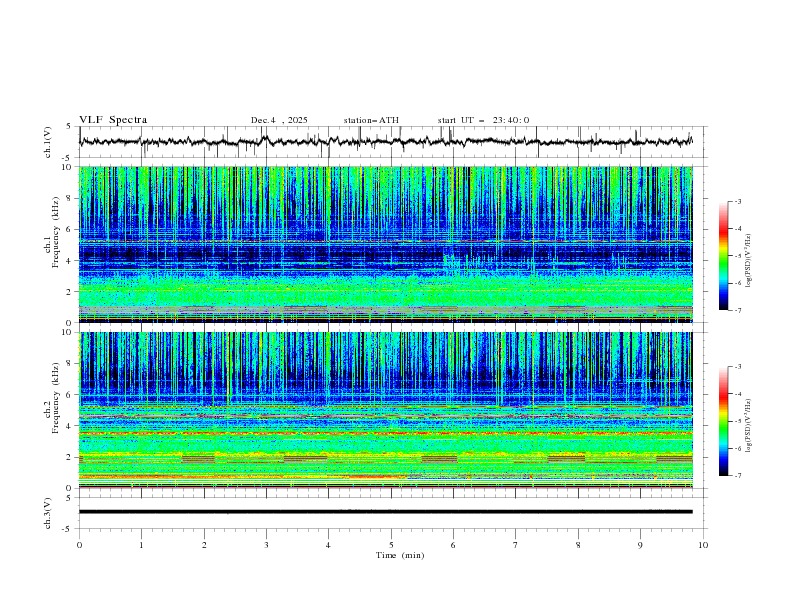Click the "8" kHz tick on ch.1 frequency axis
Screen dimensions: 792x612
70,198
